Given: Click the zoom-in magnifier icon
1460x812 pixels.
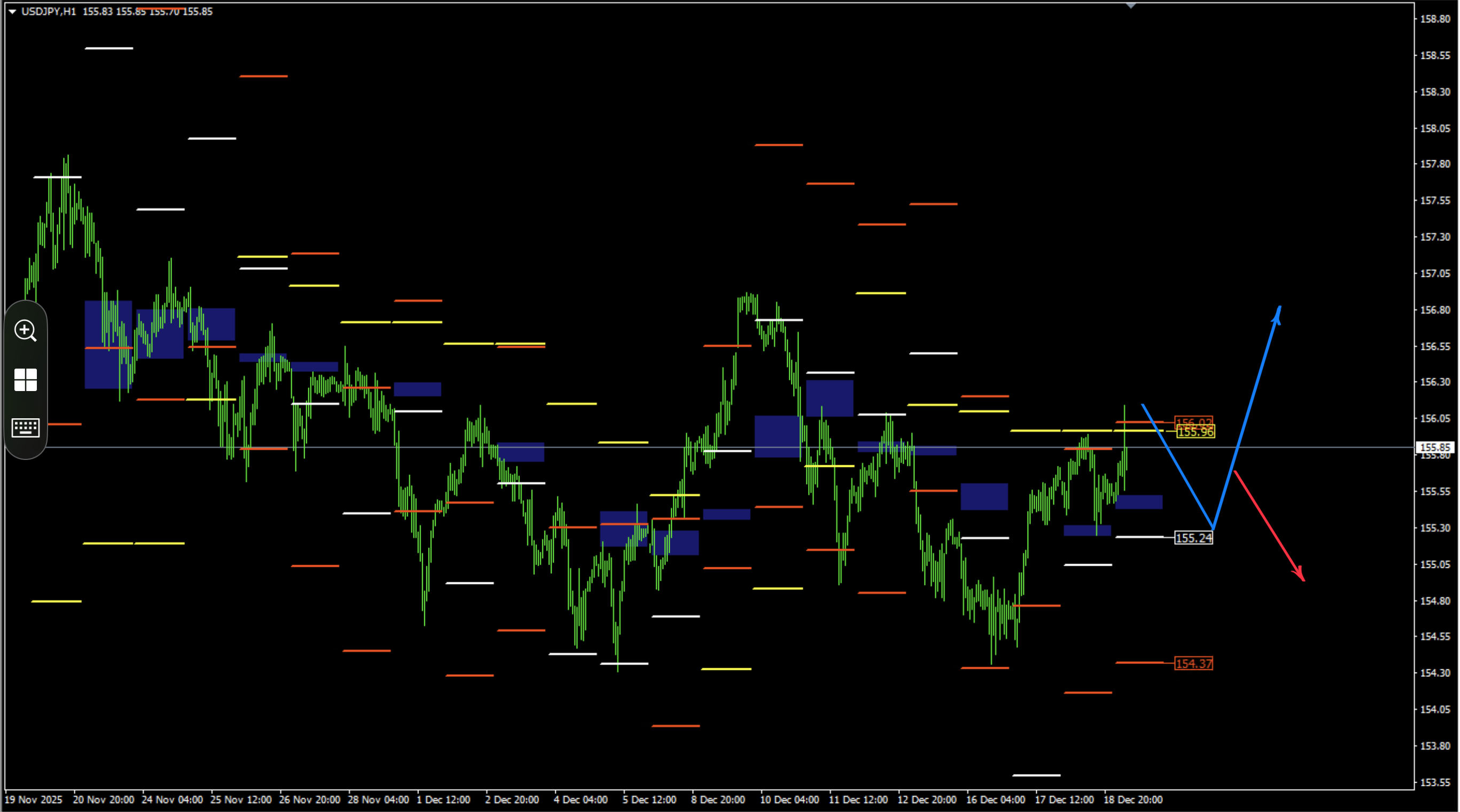Looking at the screenshot, I should pos(26,330).
